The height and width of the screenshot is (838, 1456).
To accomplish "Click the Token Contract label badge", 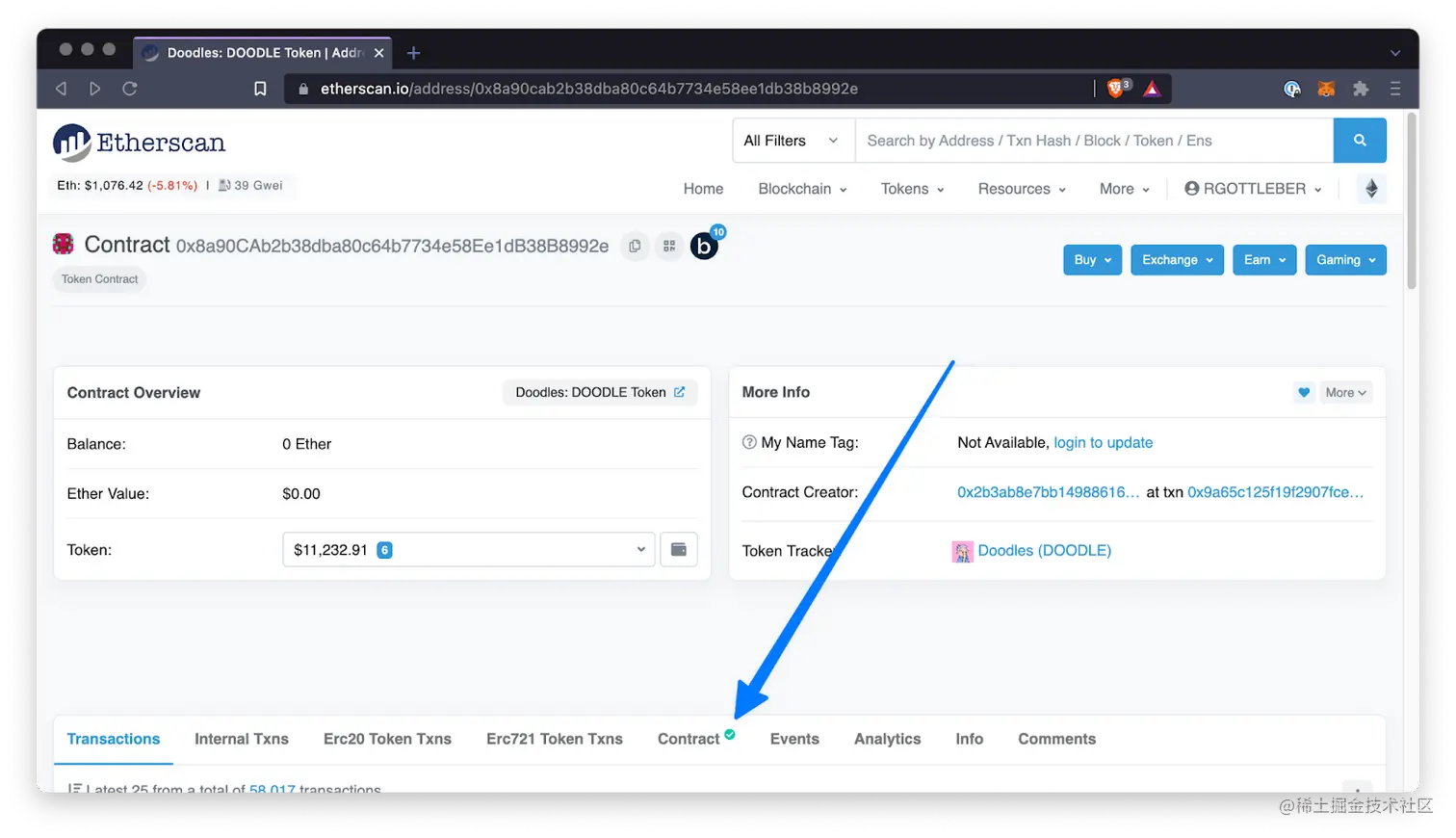I will click(x=100, y=279).
